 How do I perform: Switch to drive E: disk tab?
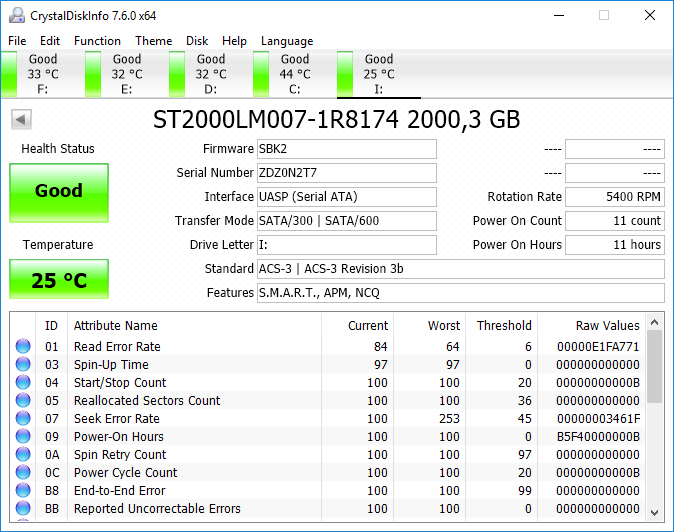click(x=126, y=74)
